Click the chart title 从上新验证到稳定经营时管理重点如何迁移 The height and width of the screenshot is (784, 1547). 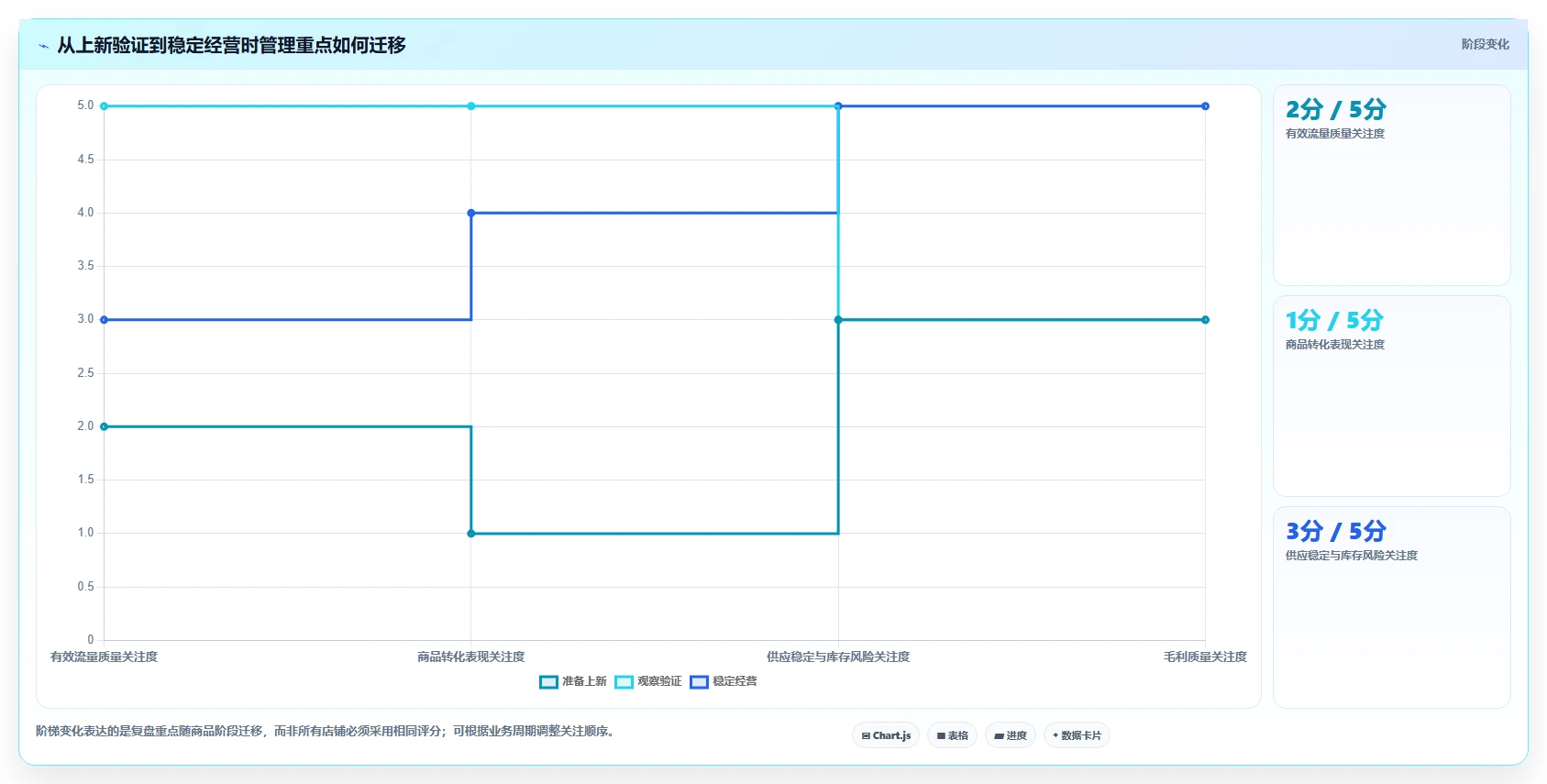click(x=231, y=45)
